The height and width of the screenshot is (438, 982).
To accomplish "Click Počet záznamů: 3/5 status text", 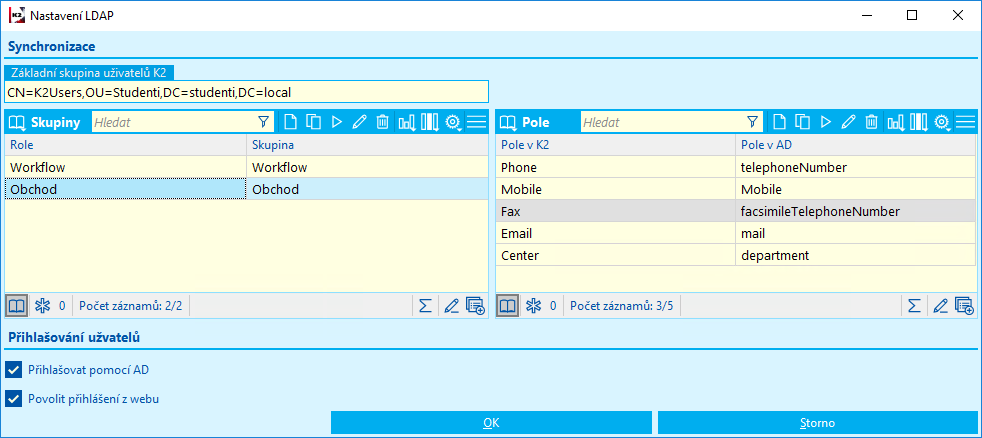I will pyautogui.click(x=621, y=306).
